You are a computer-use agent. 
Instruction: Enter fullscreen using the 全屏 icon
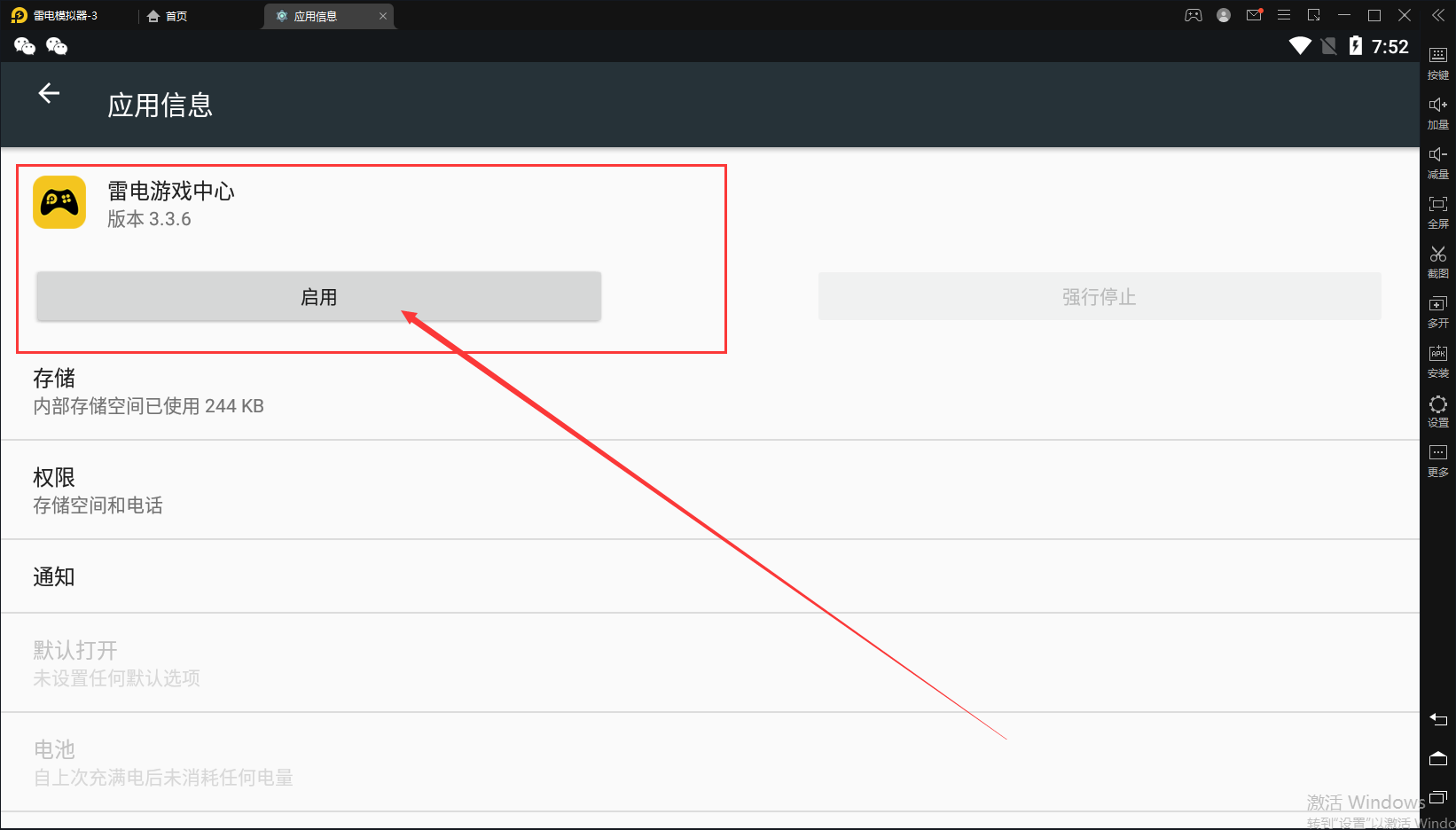[1437, 210]
